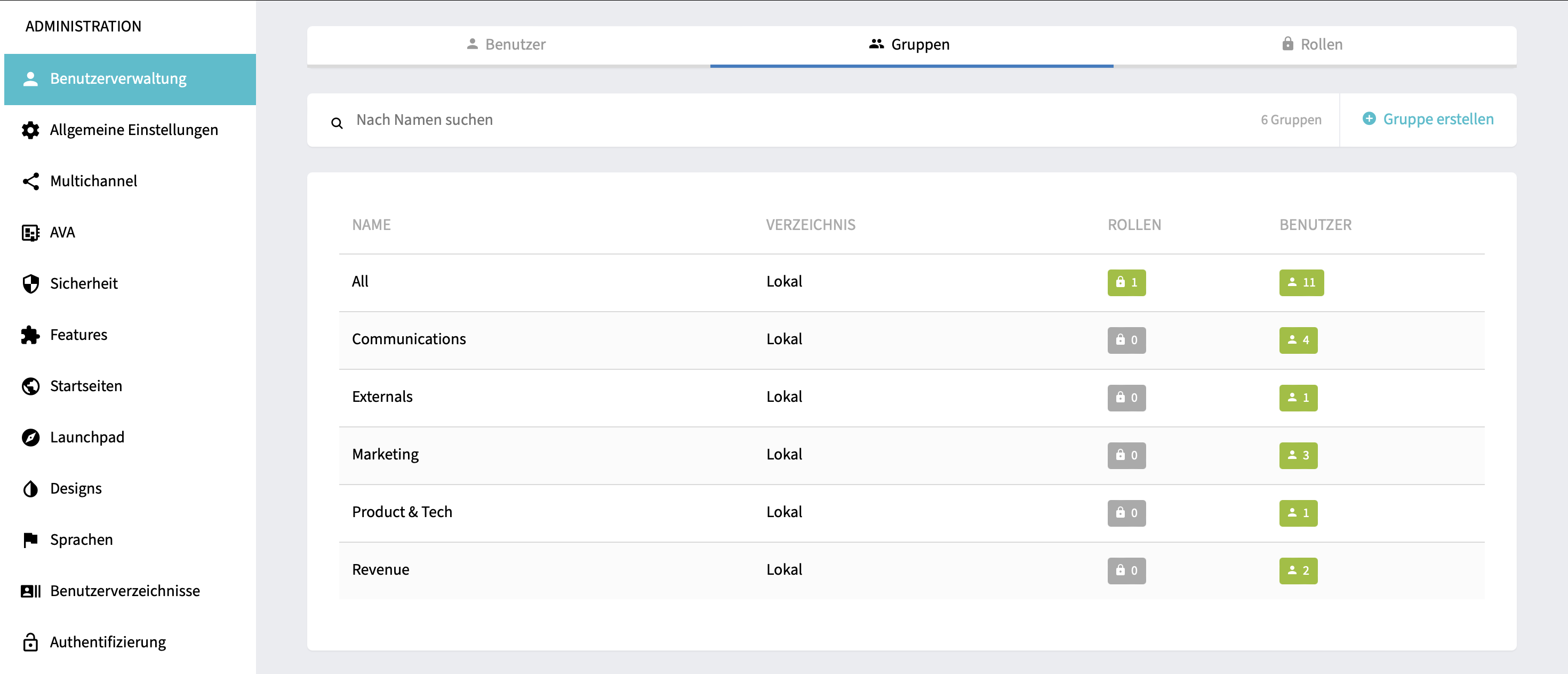The height and width of the screenshot is (674, 1568).
Task: Open the Launchpad menu entry
Action: click(130, 437)
